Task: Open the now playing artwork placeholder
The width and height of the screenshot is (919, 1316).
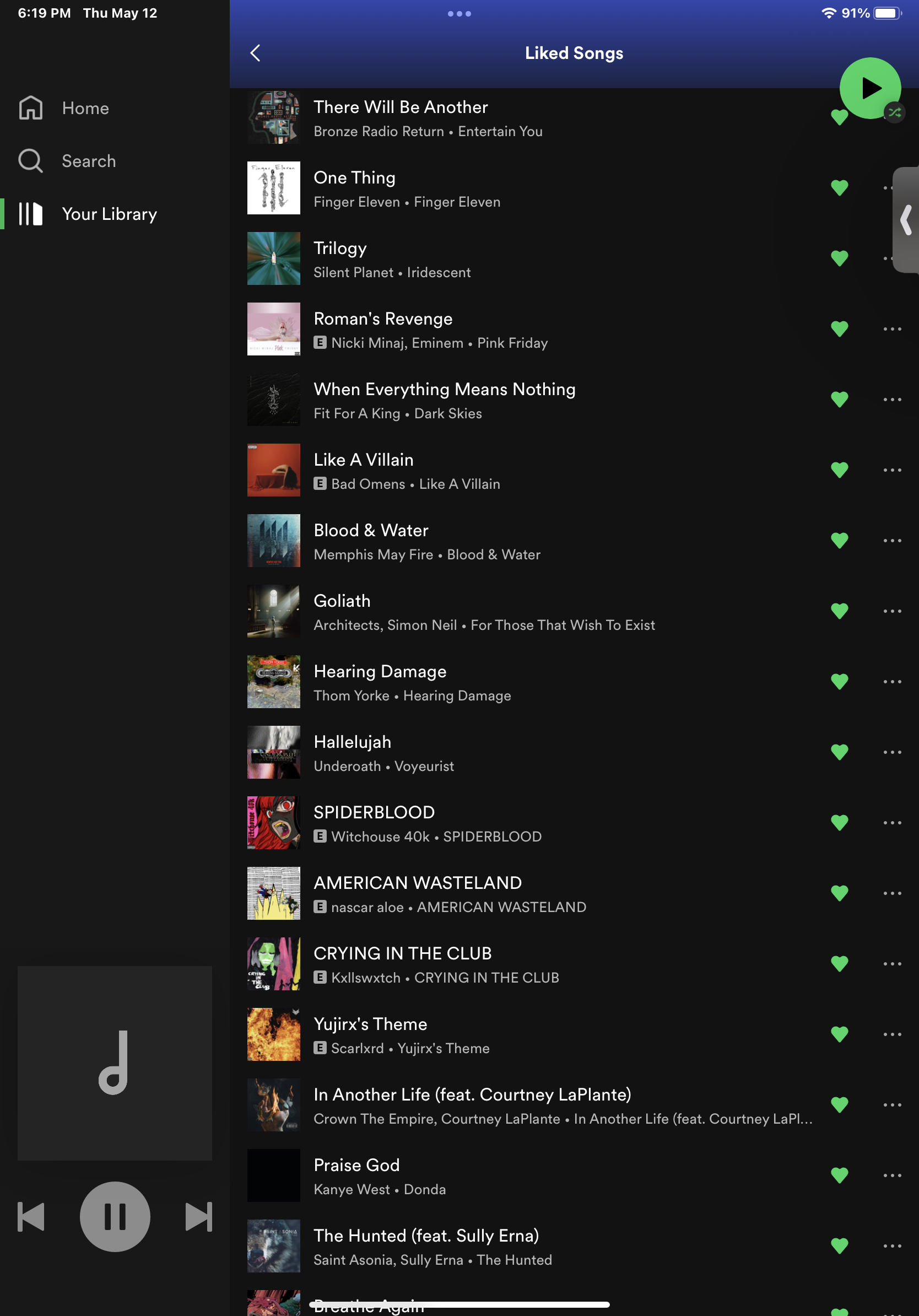Action: pos(115,1063)
